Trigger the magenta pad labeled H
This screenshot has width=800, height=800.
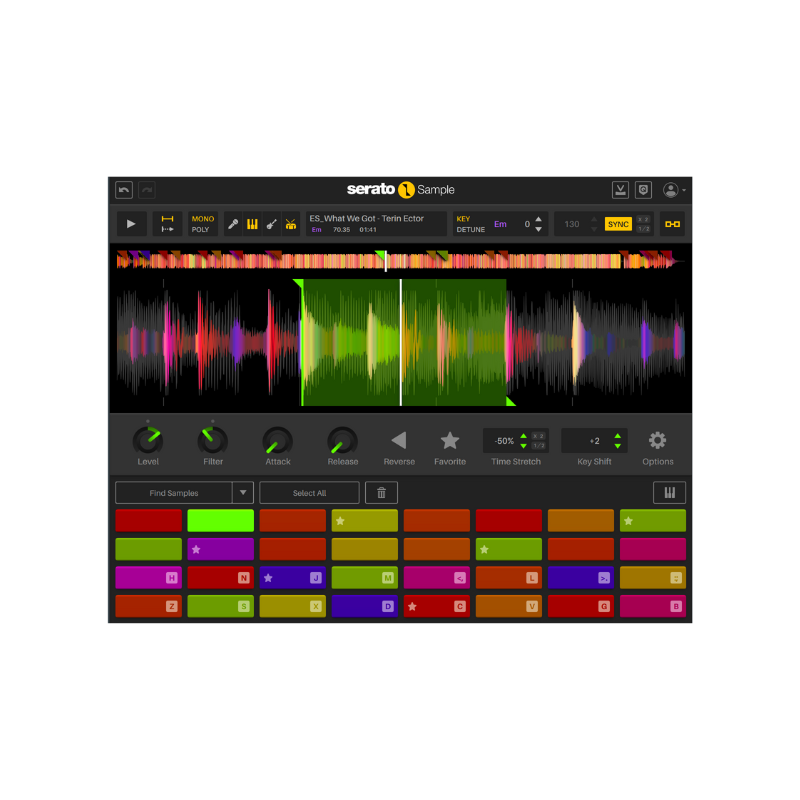pos(148,578)
